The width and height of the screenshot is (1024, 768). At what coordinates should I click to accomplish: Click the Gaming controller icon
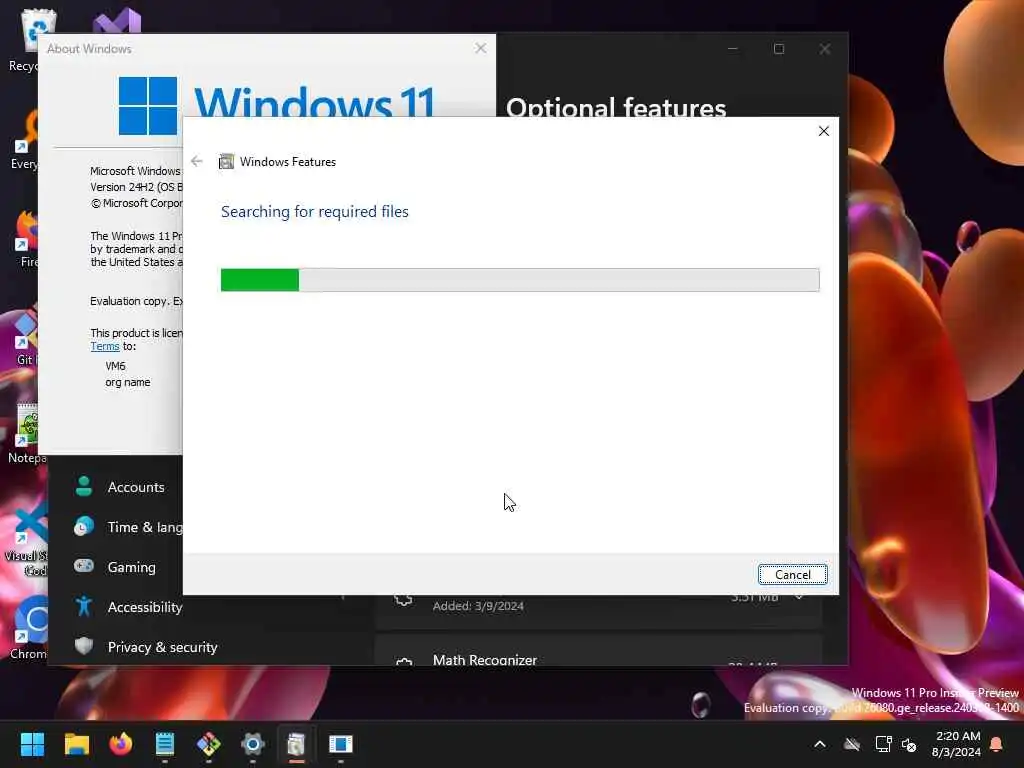pos(84,566)
